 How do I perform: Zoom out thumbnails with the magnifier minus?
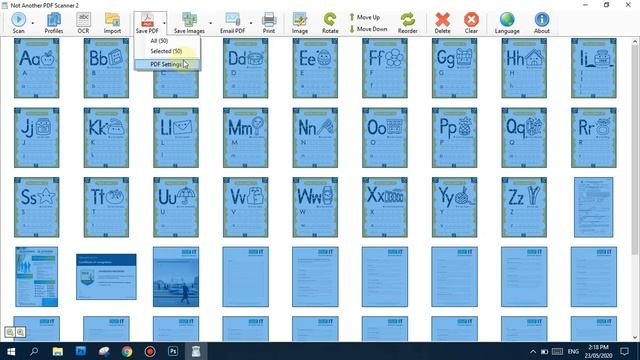[10, 332]
